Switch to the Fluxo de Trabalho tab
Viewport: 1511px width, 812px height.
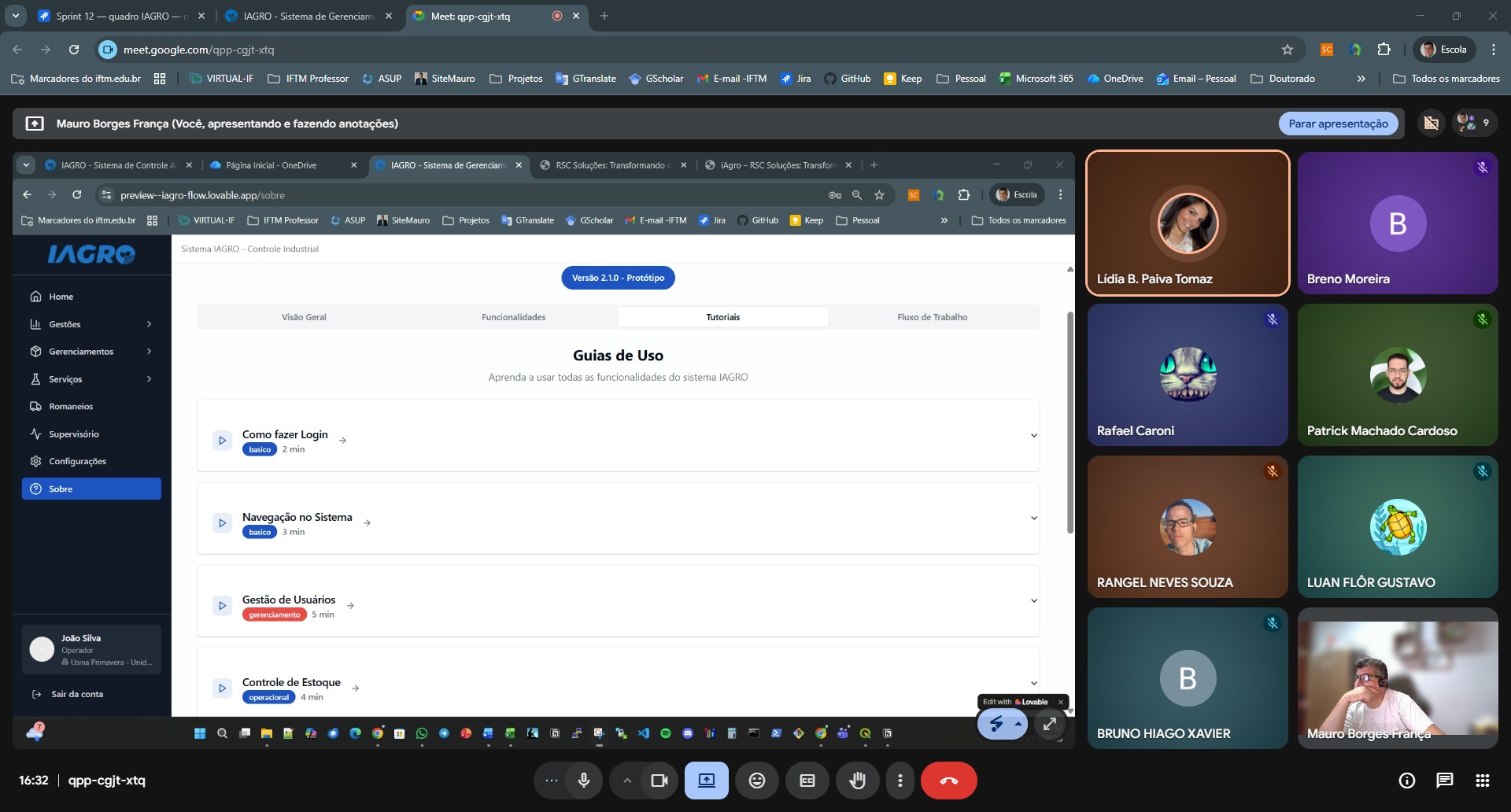click(932, 317)
